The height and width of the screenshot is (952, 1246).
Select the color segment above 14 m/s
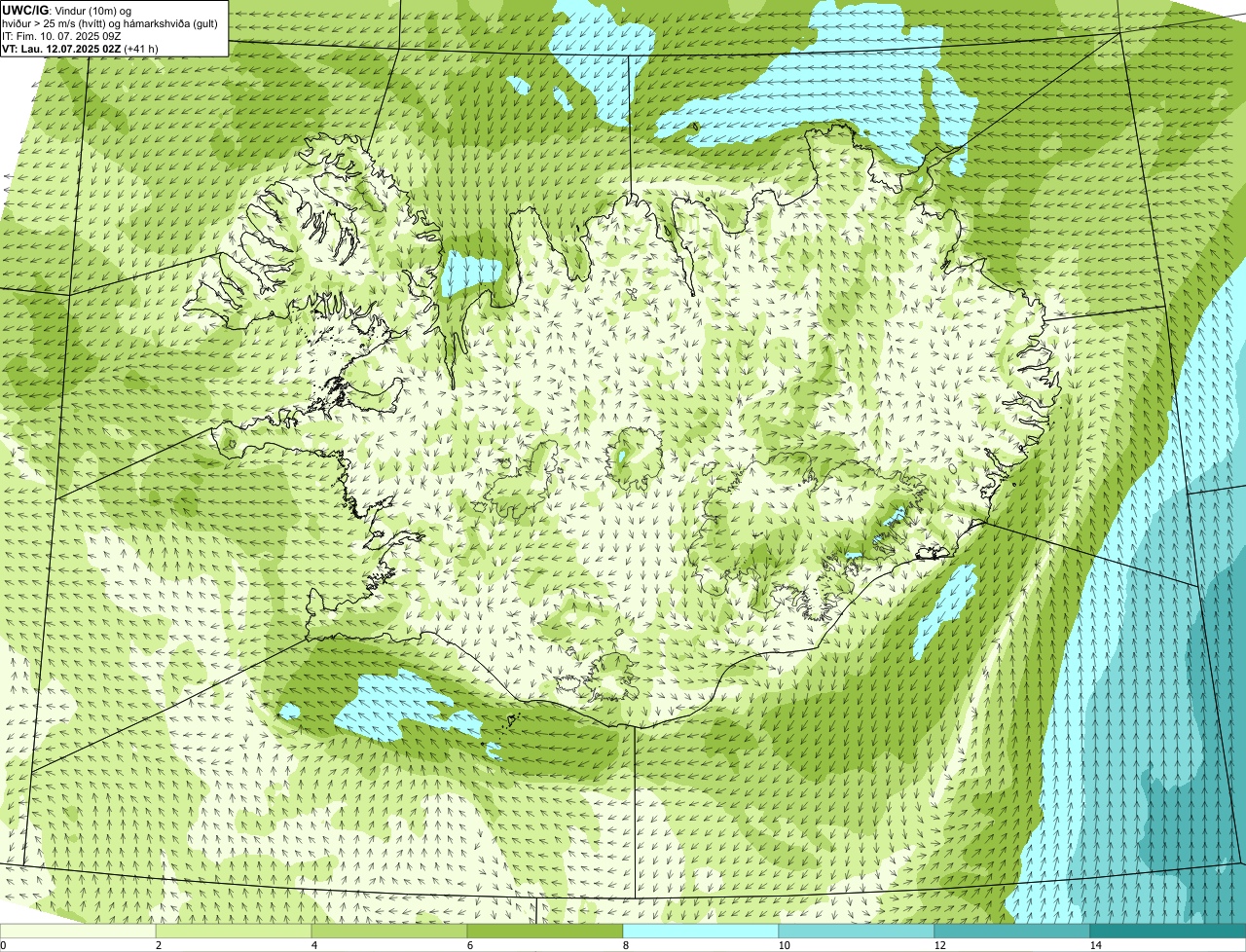(1168, 931)
